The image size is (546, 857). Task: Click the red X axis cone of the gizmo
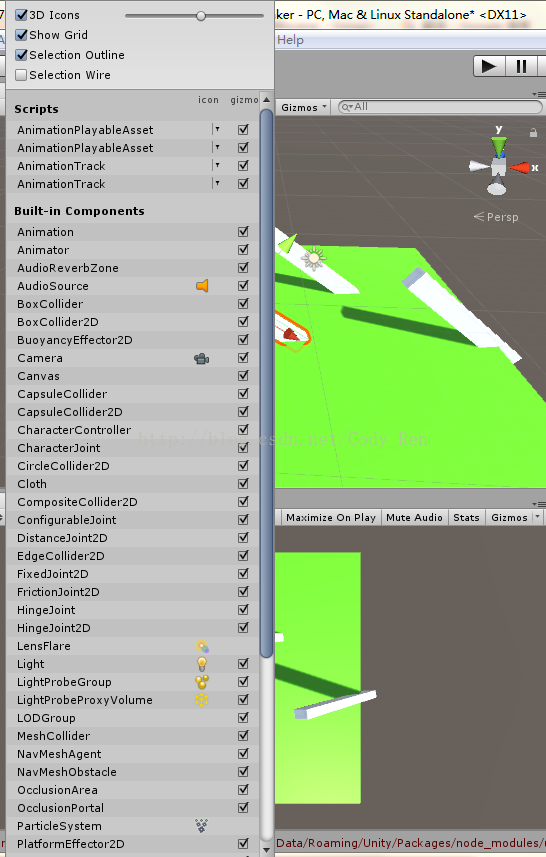point(519,168)
